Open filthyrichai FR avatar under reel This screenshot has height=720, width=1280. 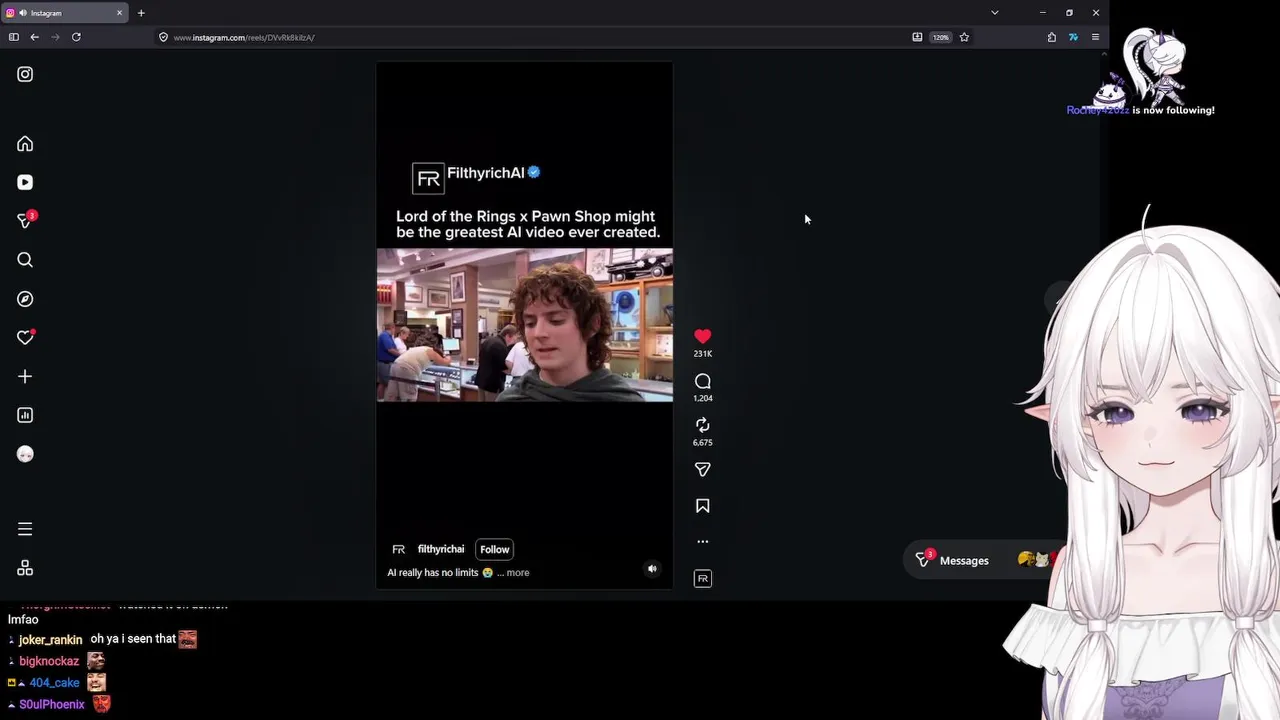pos(398,549)
